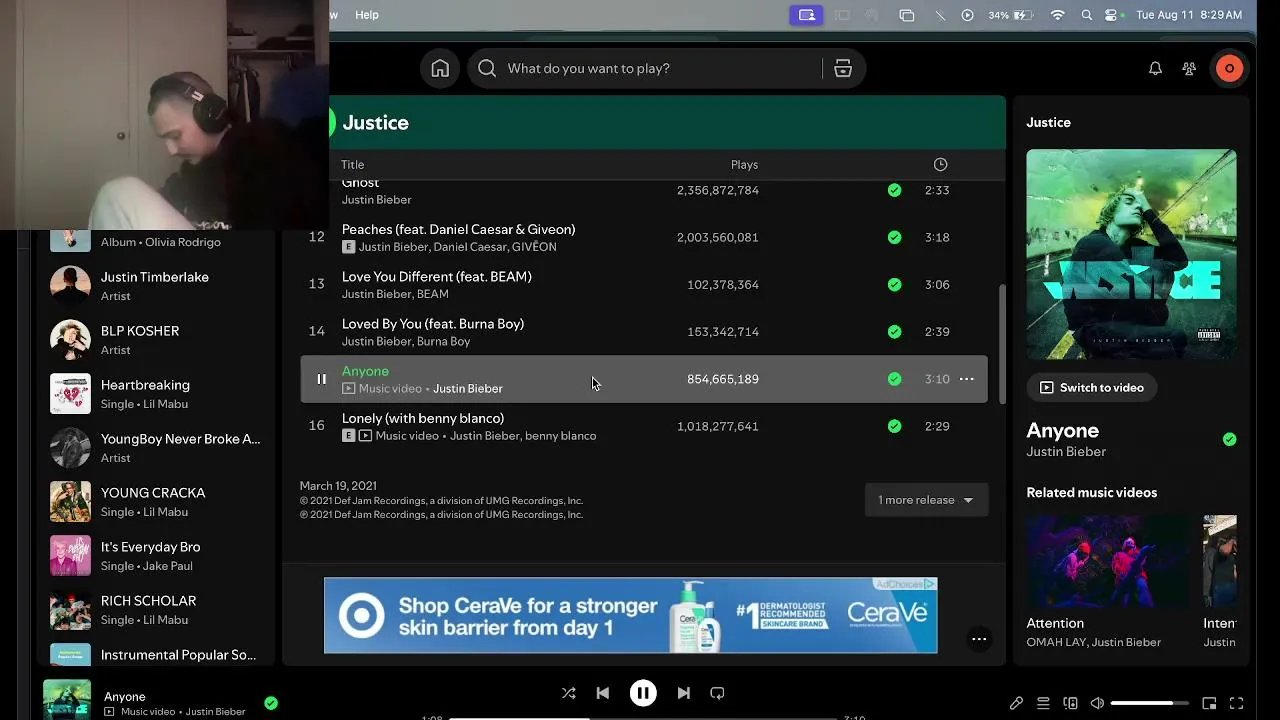Open Connect to a device icon
1280x720 pixels.
pyautogui.click(x=1070, y=703)
